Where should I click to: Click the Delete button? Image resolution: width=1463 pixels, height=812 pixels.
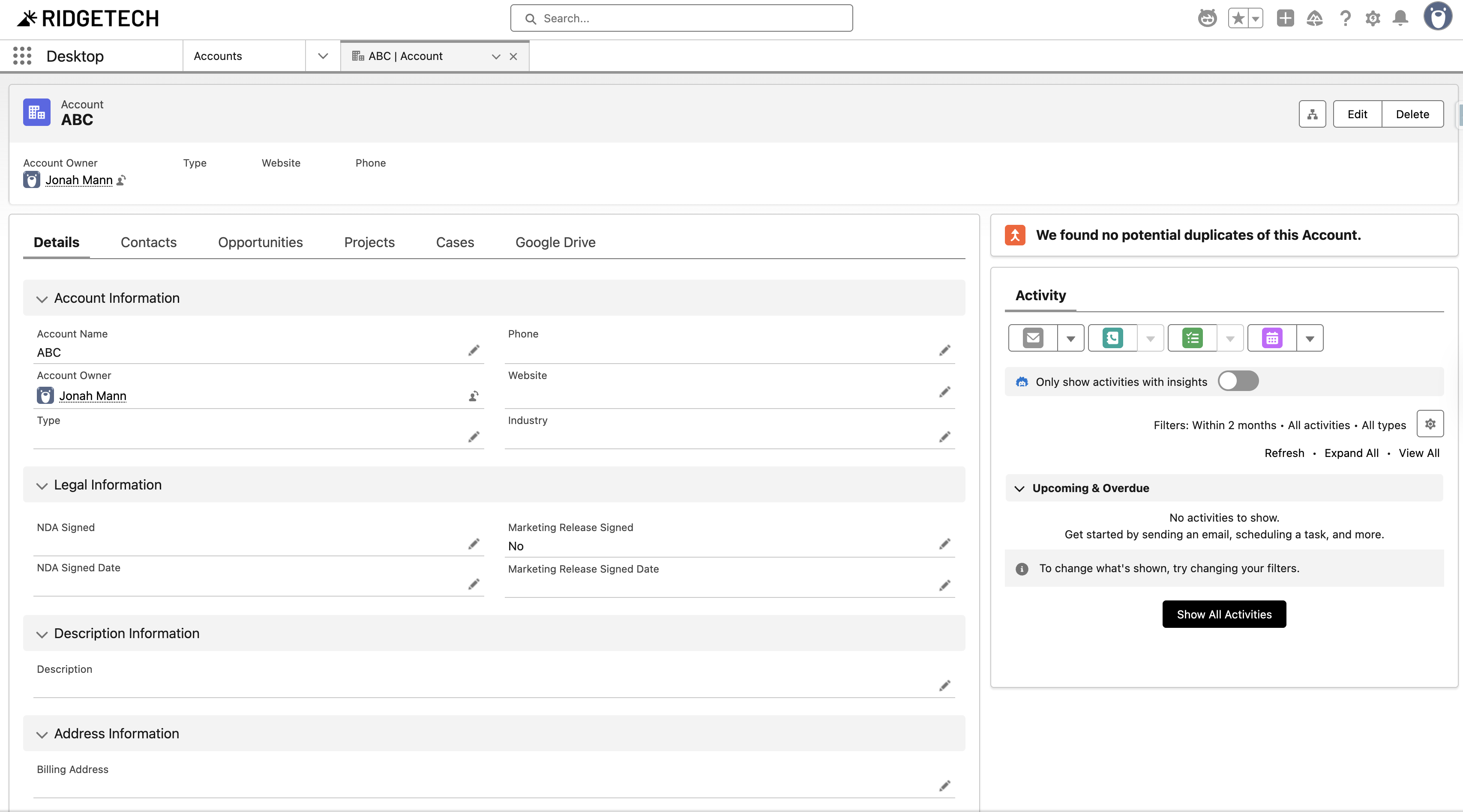pyautogui.click(x=1412, y=114)
